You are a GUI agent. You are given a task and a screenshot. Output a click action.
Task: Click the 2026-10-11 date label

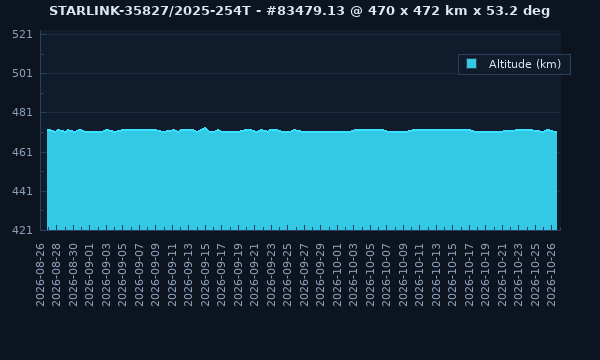pyautogui.click(x=420, y=274)
